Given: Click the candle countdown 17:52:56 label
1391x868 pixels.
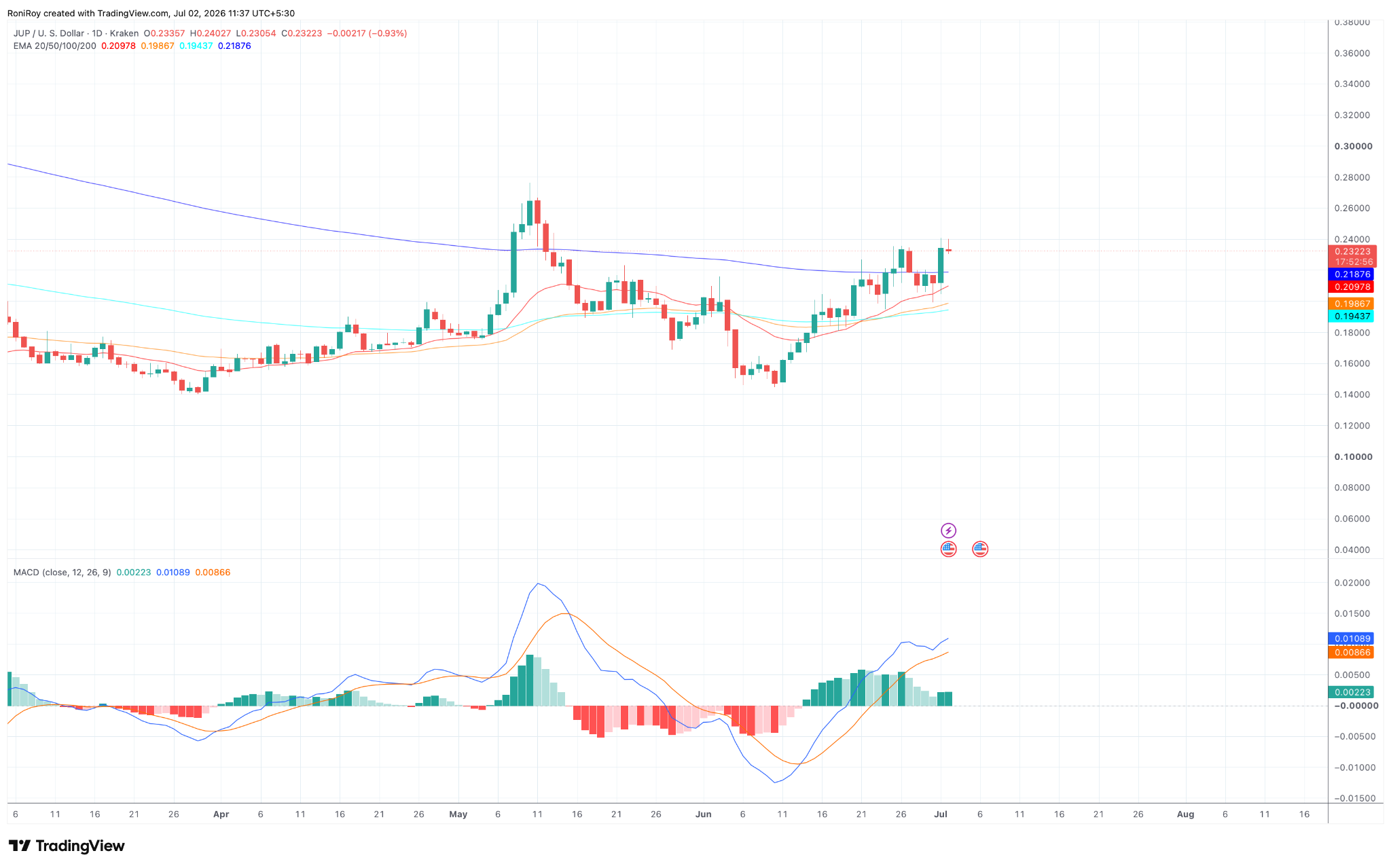Looking at the screenshot, I should click(x=1352, y=261).
